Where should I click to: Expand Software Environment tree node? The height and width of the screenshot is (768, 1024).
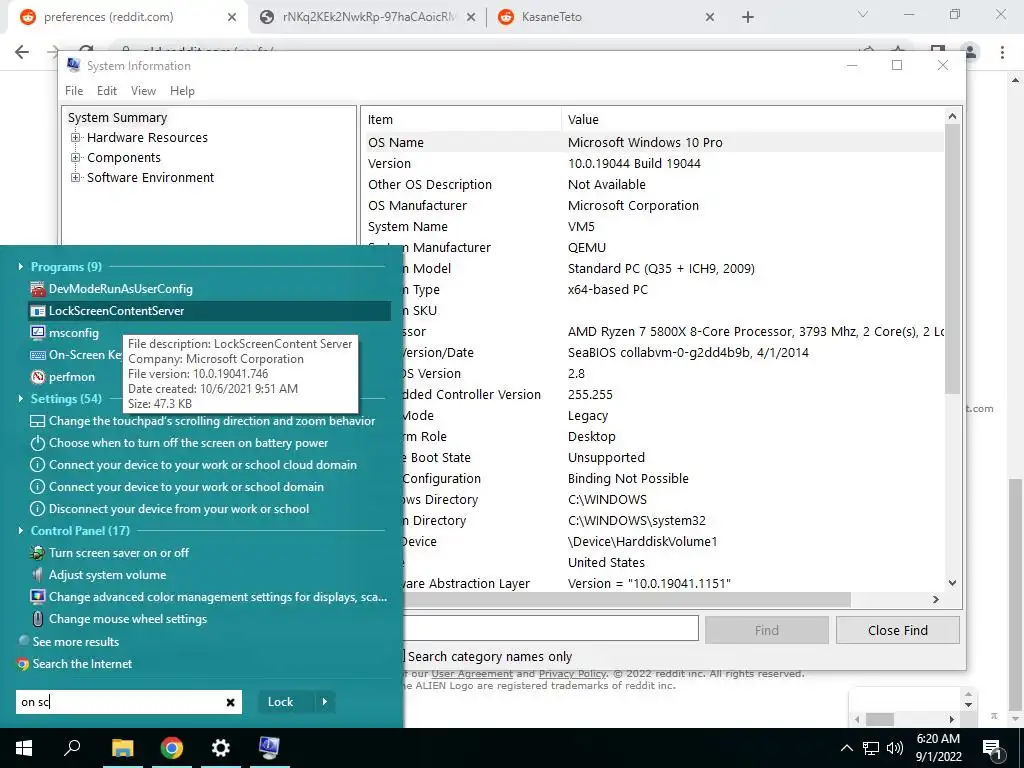[x=76, y=178]
